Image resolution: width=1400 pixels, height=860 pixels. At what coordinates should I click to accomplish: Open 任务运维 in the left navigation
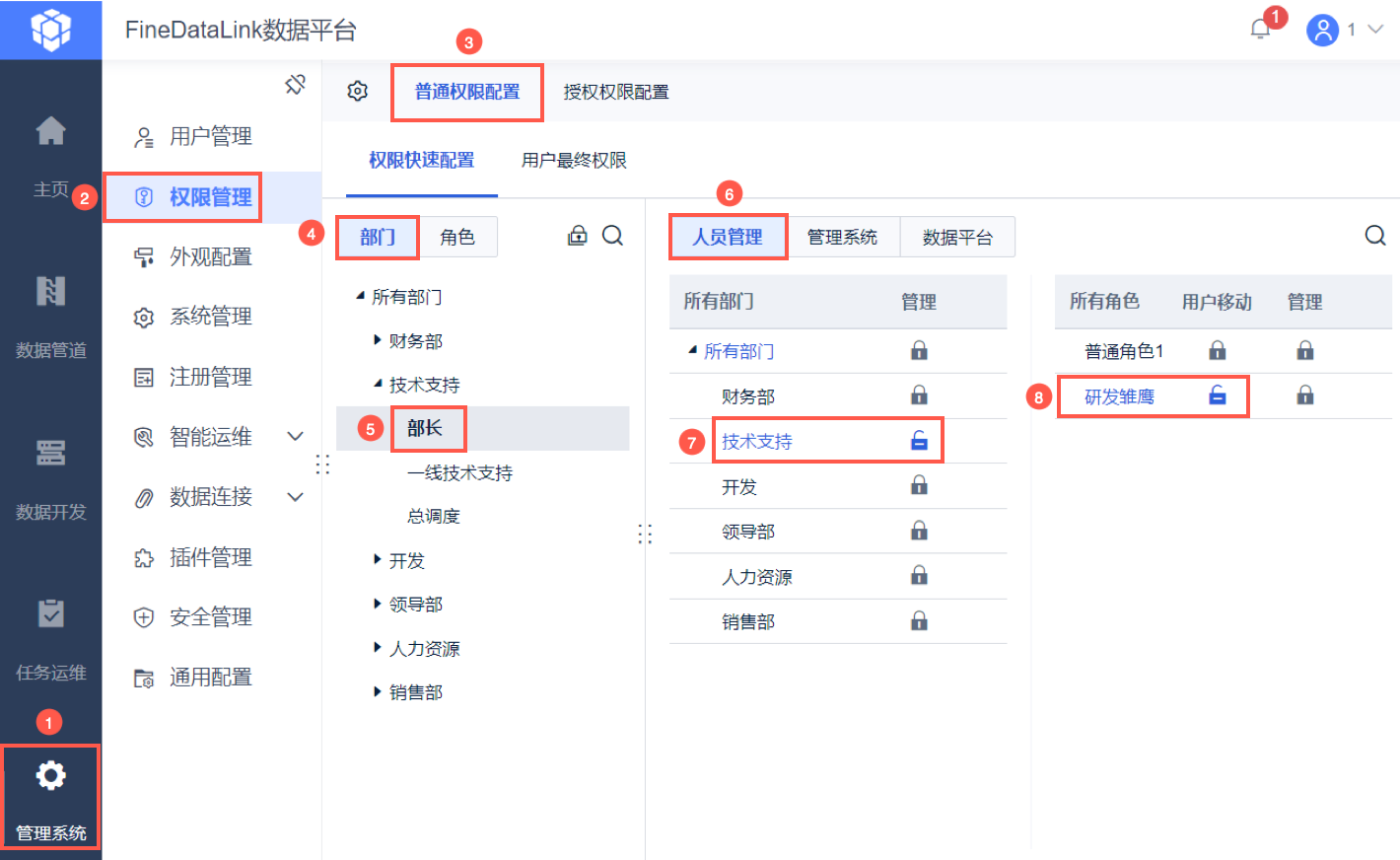point(50,638)
